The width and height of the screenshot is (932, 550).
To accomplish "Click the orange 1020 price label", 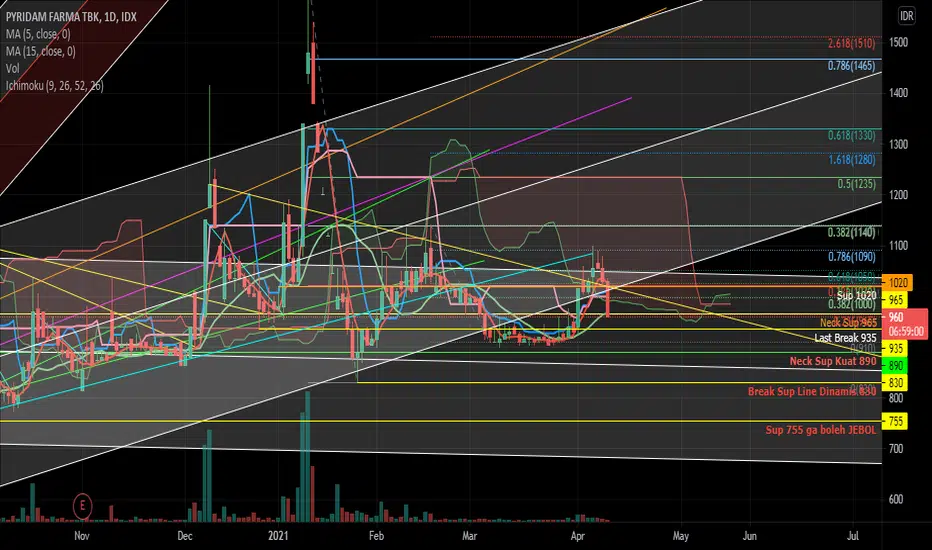I will (898, 282).
